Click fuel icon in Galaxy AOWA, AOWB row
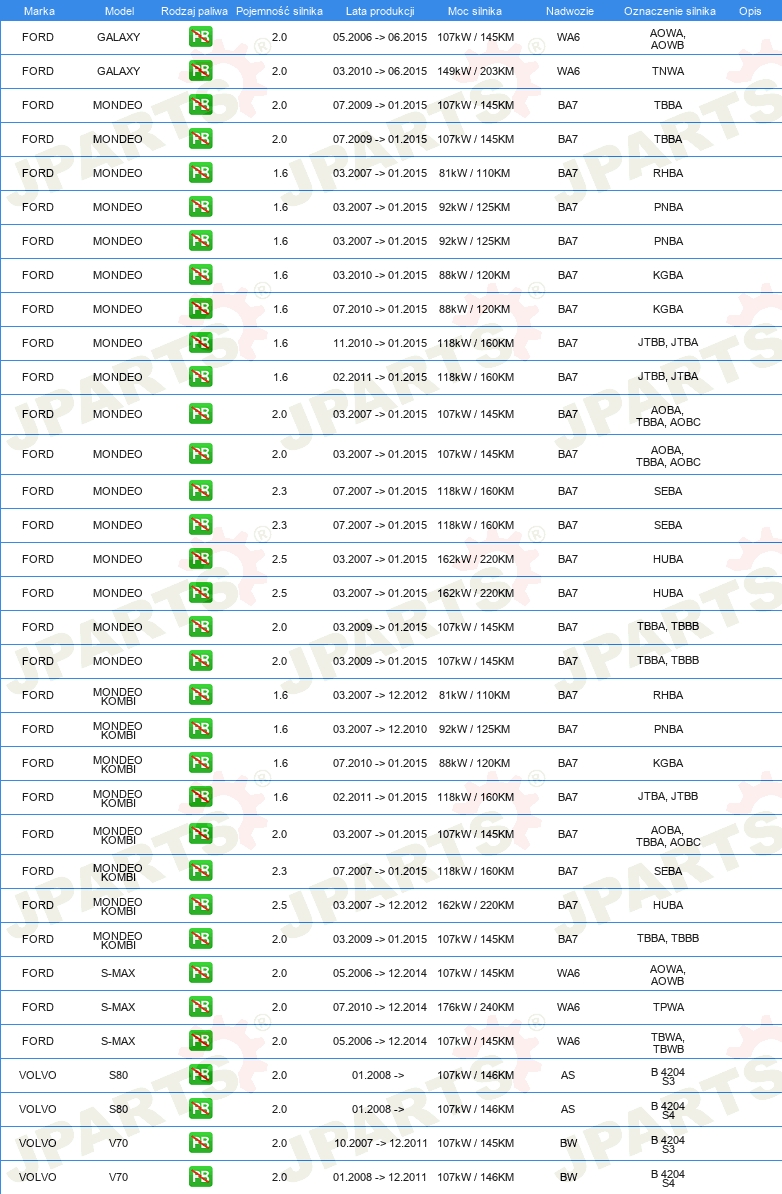782x1194 pixels. pos(200,37)
